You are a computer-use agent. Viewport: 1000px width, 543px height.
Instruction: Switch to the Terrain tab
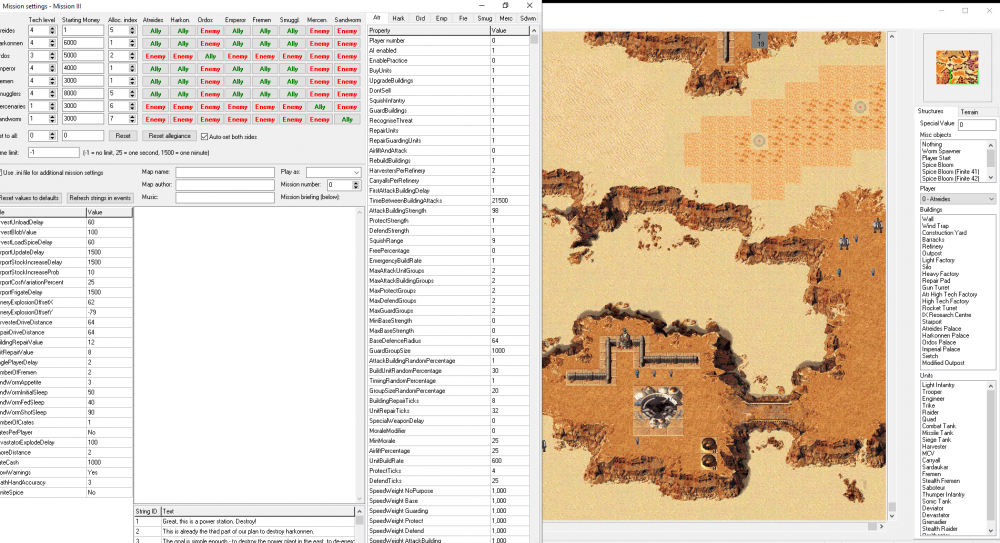(x=969, y=112)
